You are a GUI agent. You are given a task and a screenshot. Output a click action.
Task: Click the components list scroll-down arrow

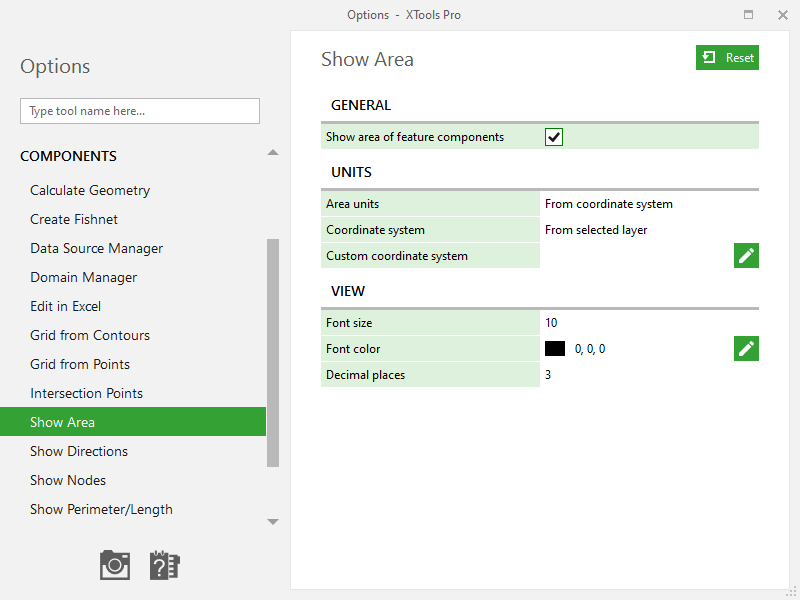(x=273, y=521)
